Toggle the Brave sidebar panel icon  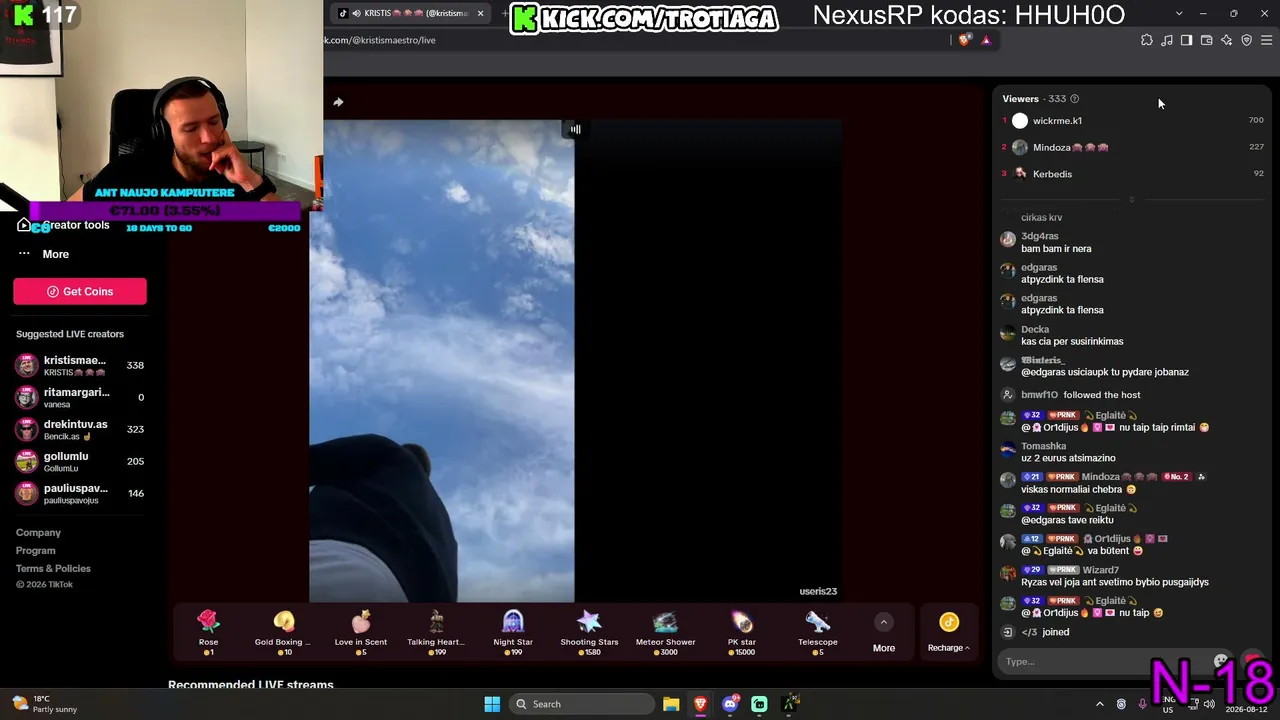[x=1186, y=40]
